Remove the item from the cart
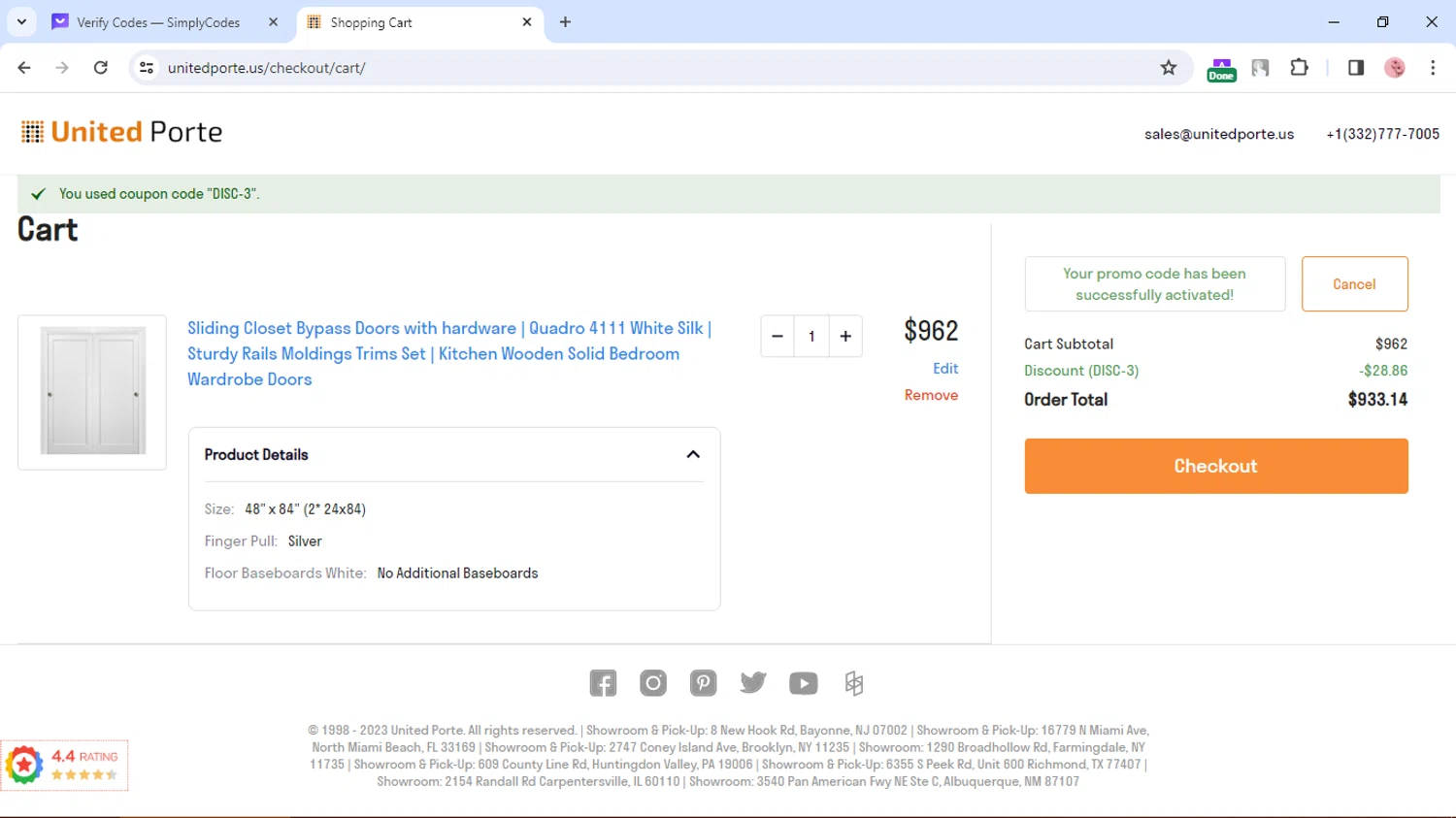 point(931,395)
